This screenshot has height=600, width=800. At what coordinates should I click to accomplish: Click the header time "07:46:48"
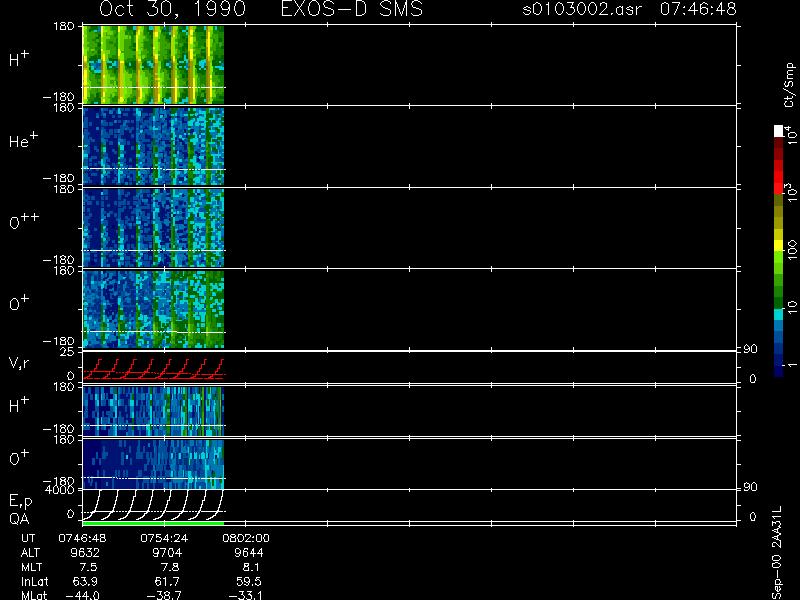coord(698,9)
